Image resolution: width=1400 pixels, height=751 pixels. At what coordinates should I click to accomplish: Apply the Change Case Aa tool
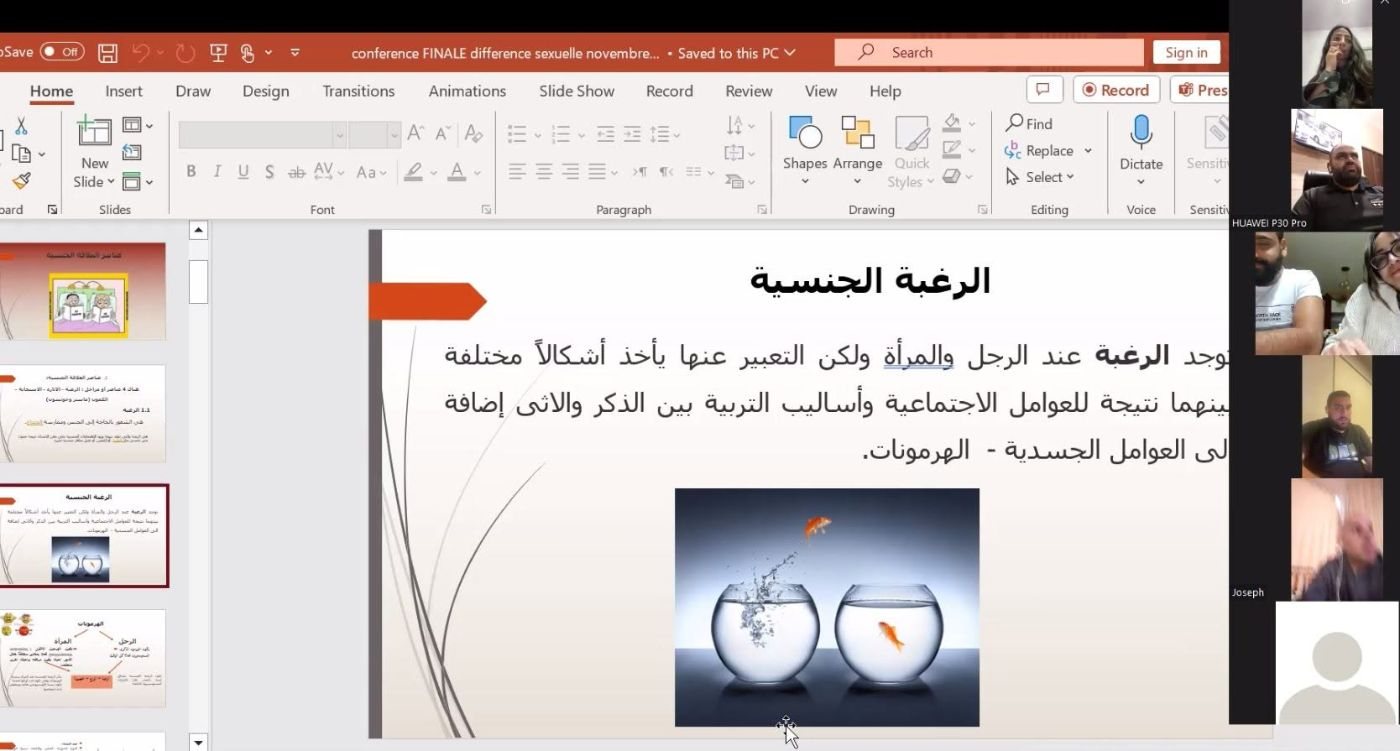[x=371, y=172]
